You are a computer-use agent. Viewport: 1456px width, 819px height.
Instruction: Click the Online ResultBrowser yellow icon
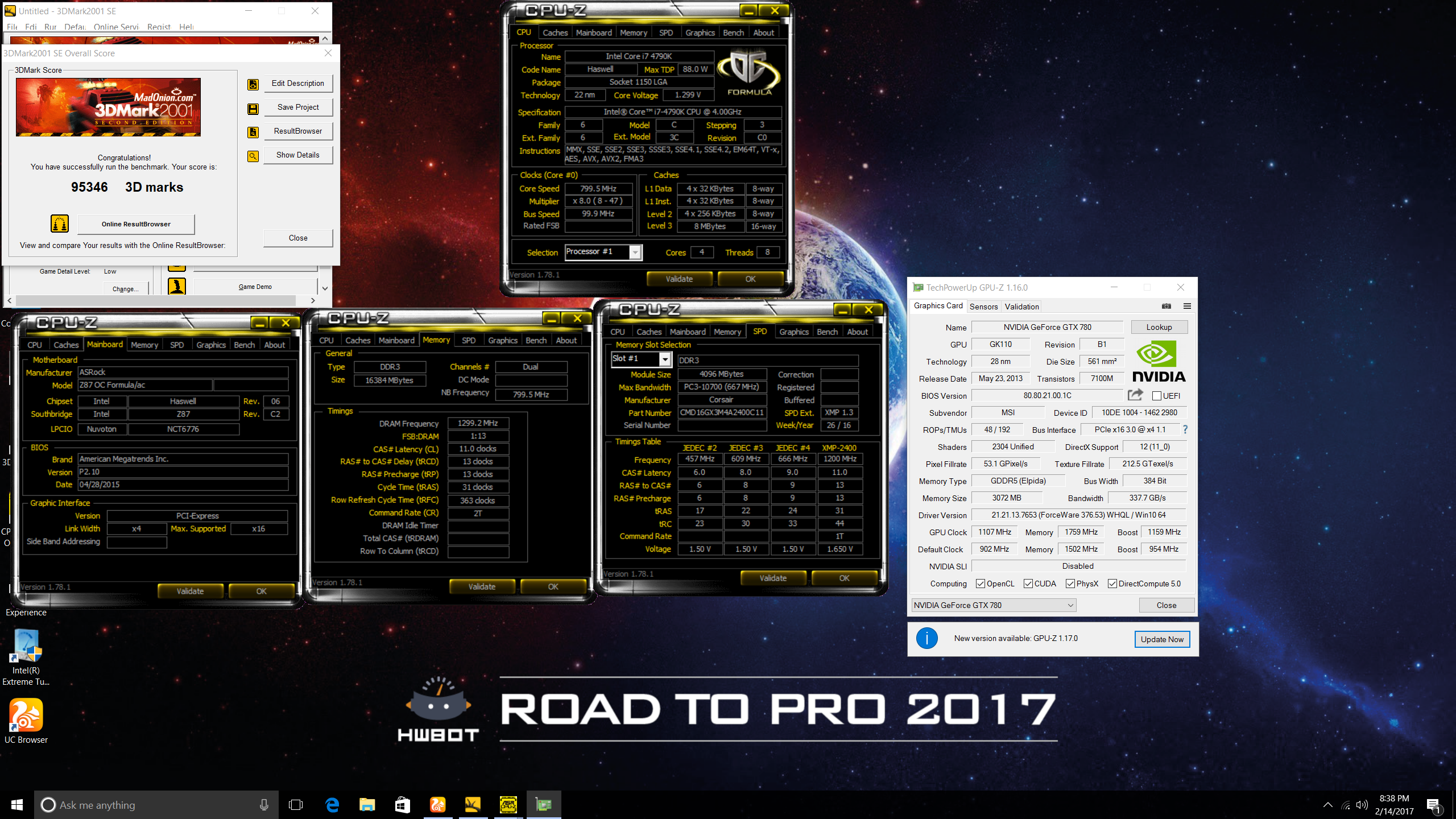[x=60, y=224]
